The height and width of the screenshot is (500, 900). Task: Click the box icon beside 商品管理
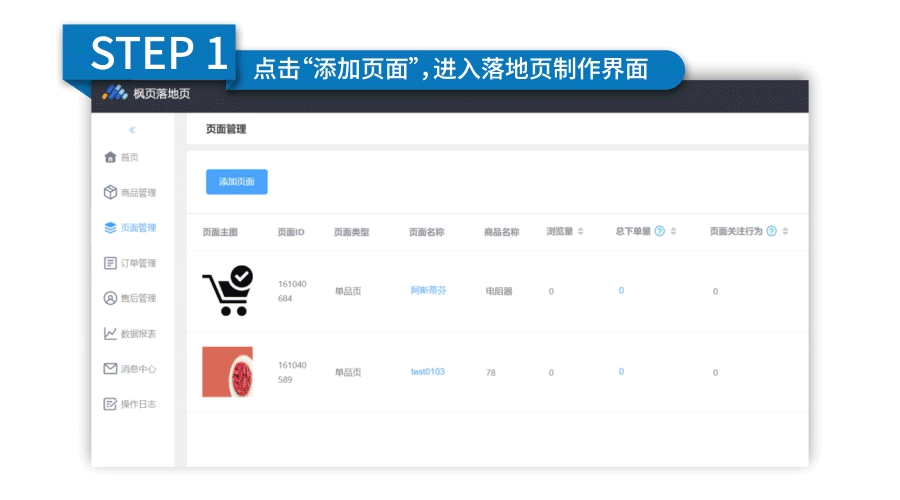(x=110, y=192)
